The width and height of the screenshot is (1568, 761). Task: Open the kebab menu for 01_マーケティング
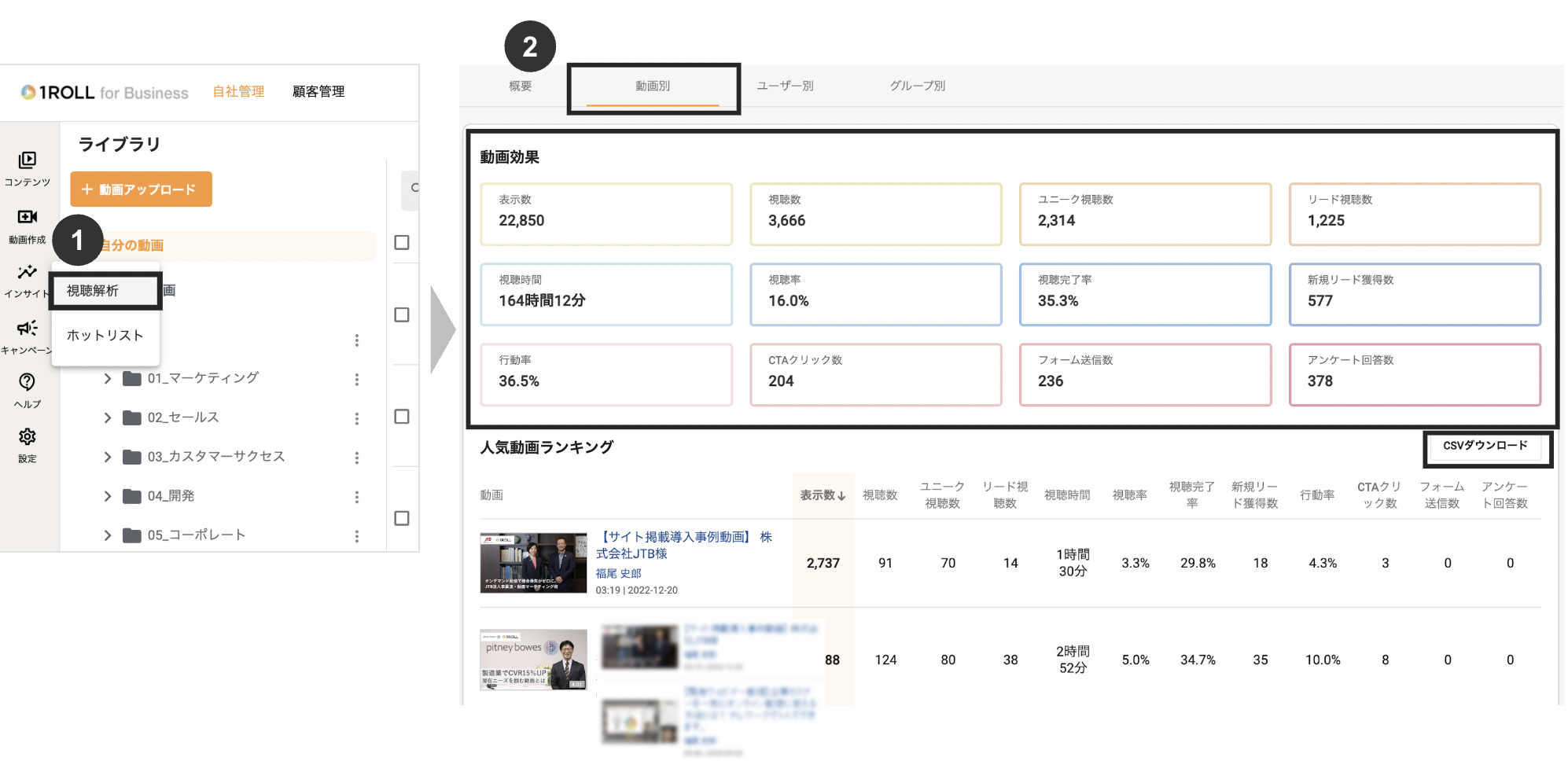(x=358, y=378)
